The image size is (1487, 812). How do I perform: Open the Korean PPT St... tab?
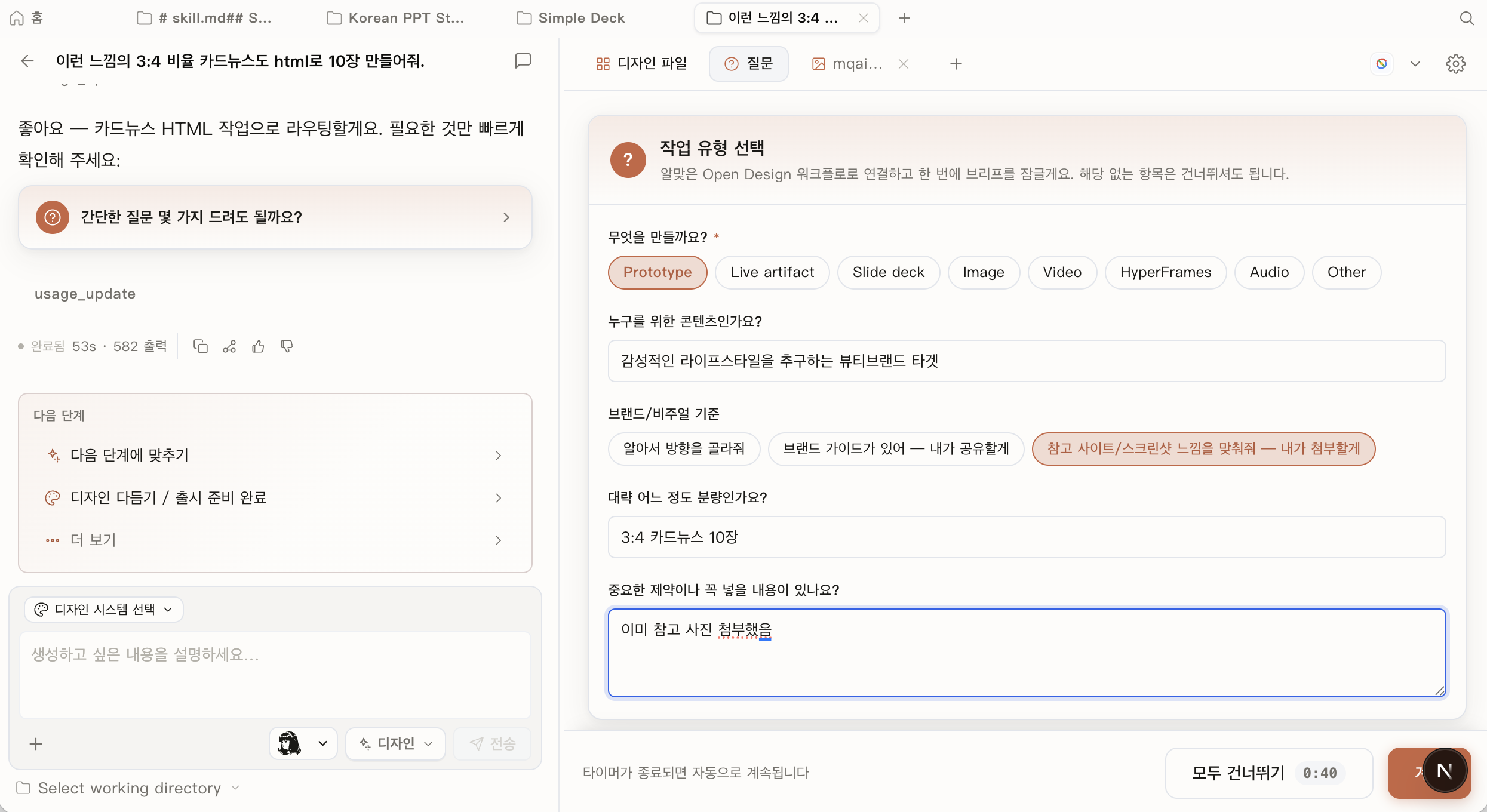pyautogui.click(x=395, y=18)
